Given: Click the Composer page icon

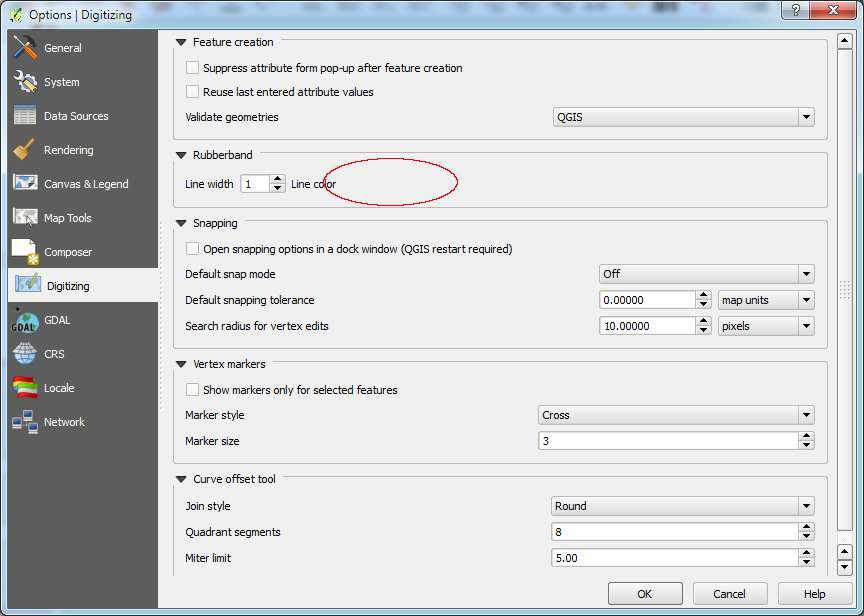Looking at the screenshot, I should click(x=25, y=251).
